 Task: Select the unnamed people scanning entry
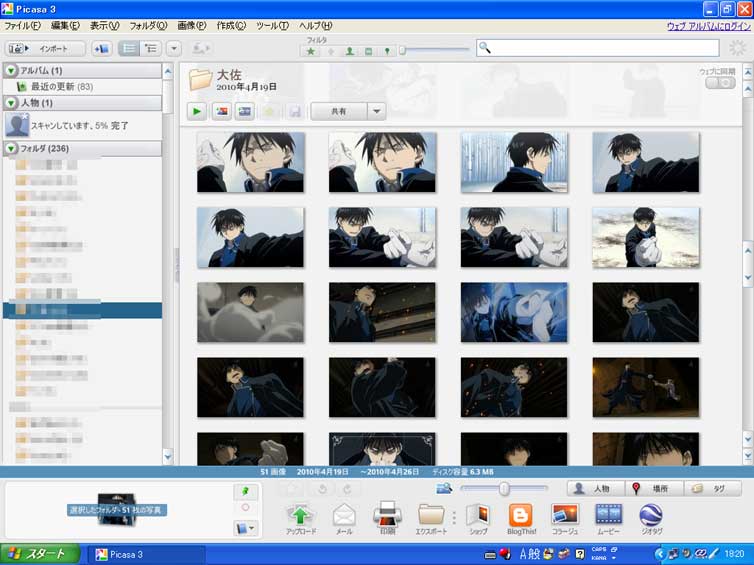click(x=83, y=126)
